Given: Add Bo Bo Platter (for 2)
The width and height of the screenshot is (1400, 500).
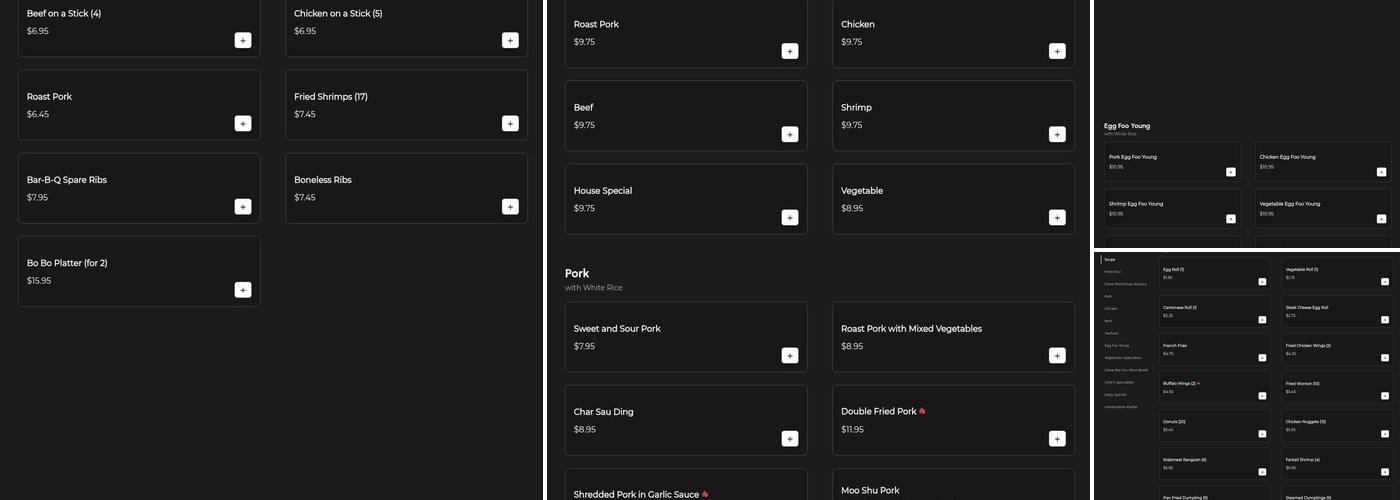Looking at the screenshot, I should point(243,290).
